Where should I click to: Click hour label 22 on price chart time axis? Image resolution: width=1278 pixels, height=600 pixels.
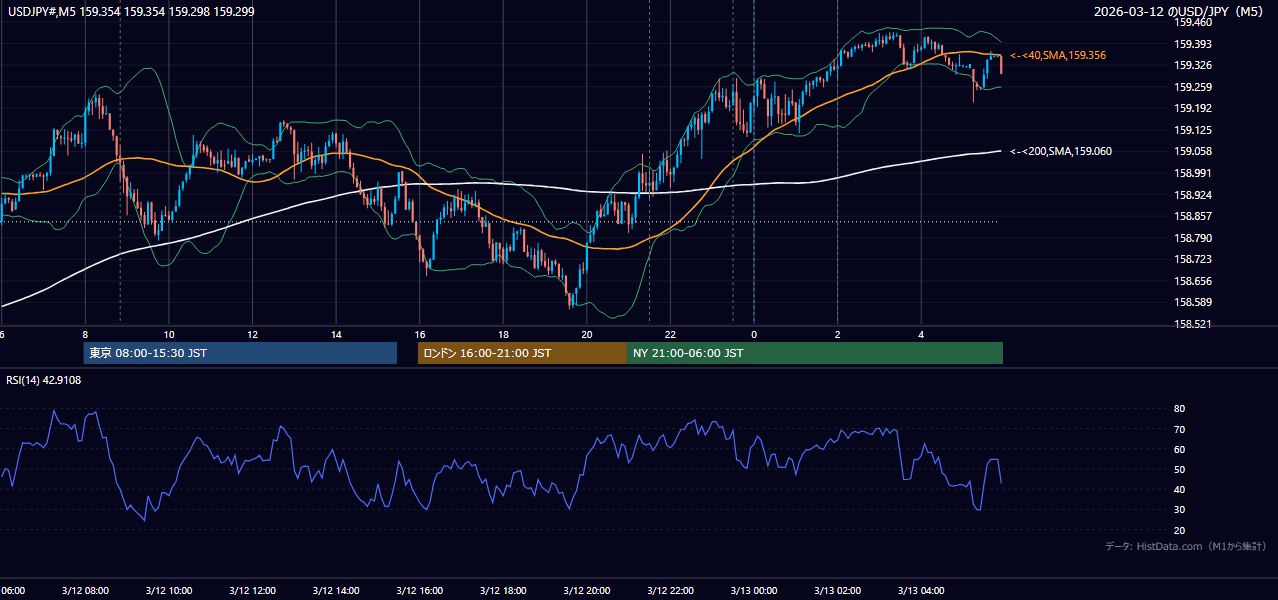[x=670, y=335]
